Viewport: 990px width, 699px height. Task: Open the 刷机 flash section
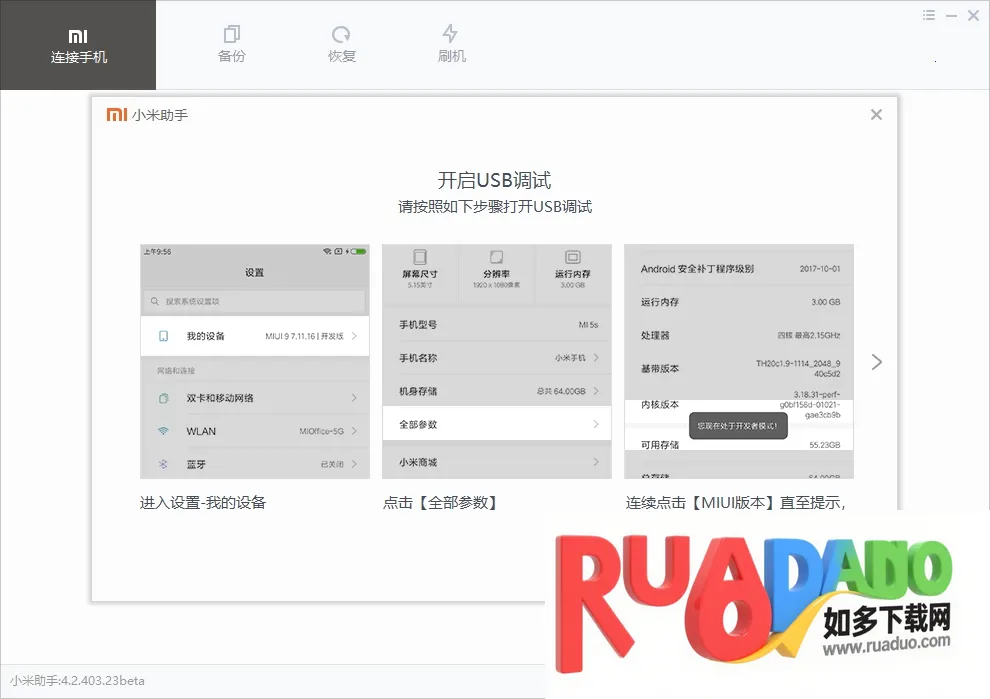[x=451, y=45]
